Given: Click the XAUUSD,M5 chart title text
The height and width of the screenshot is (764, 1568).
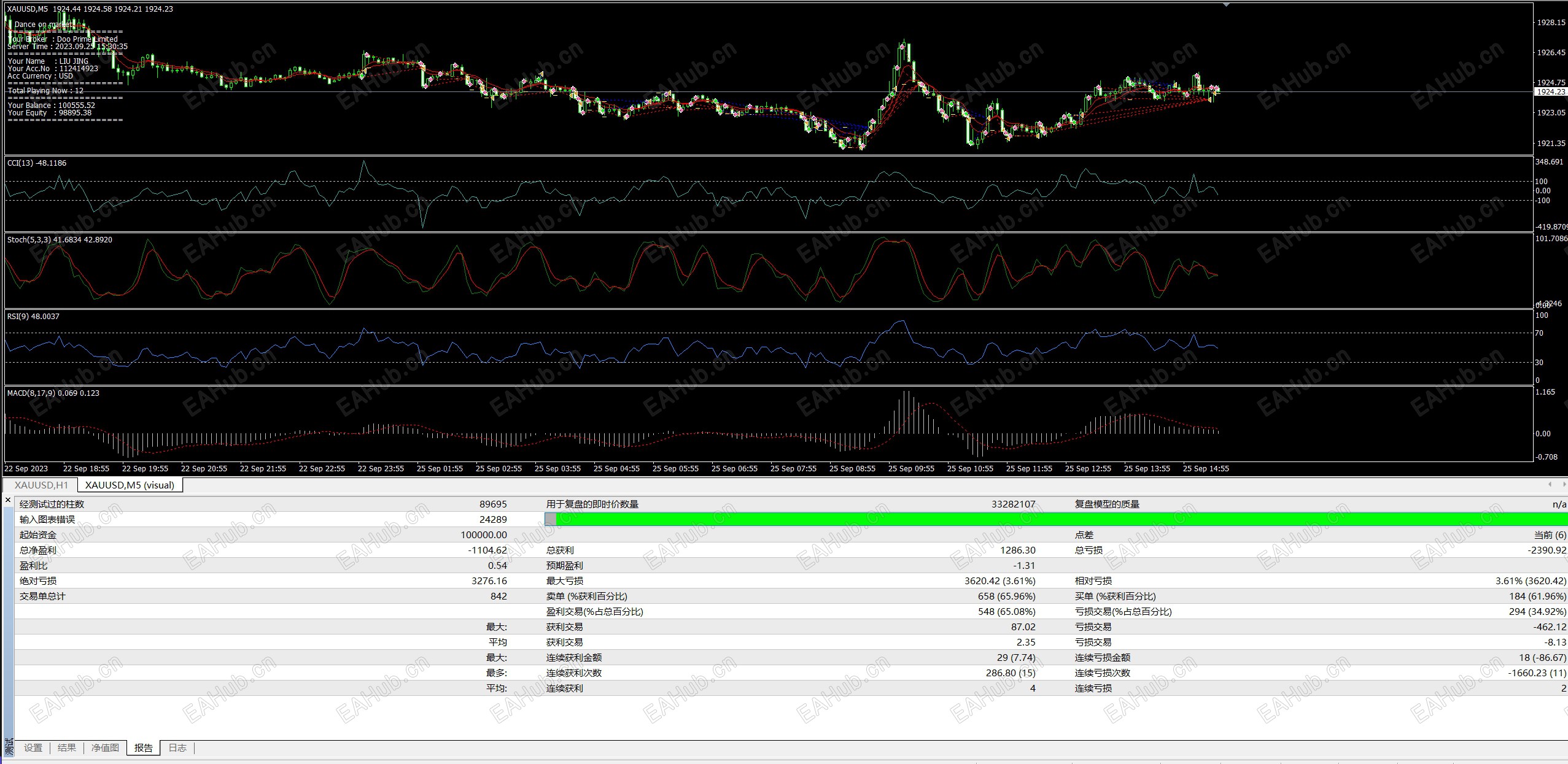Looking at the screenshot, I should tap(90, 9).
